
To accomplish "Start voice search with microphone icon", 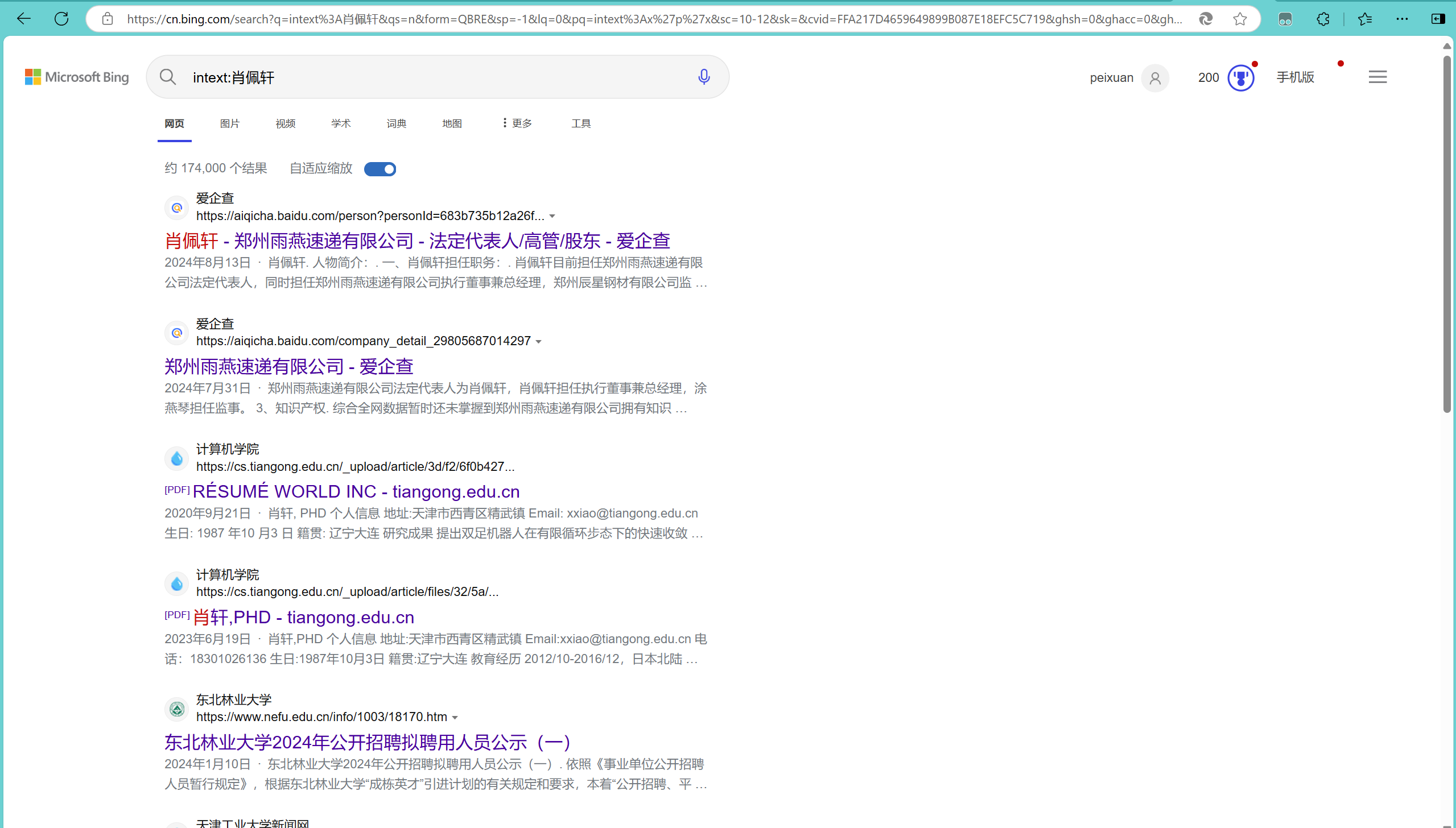I will pos(704,77).
